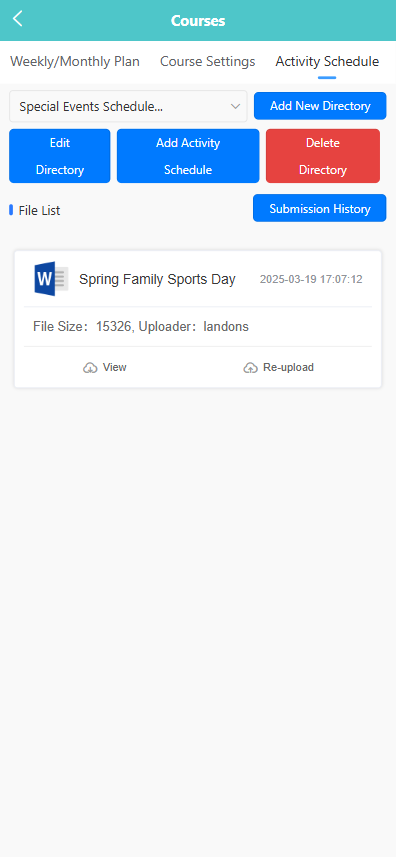Viewport: 396px width, 857px height.
Task: Click Add Activity Schedule button
Action: (x=188, y=156)
